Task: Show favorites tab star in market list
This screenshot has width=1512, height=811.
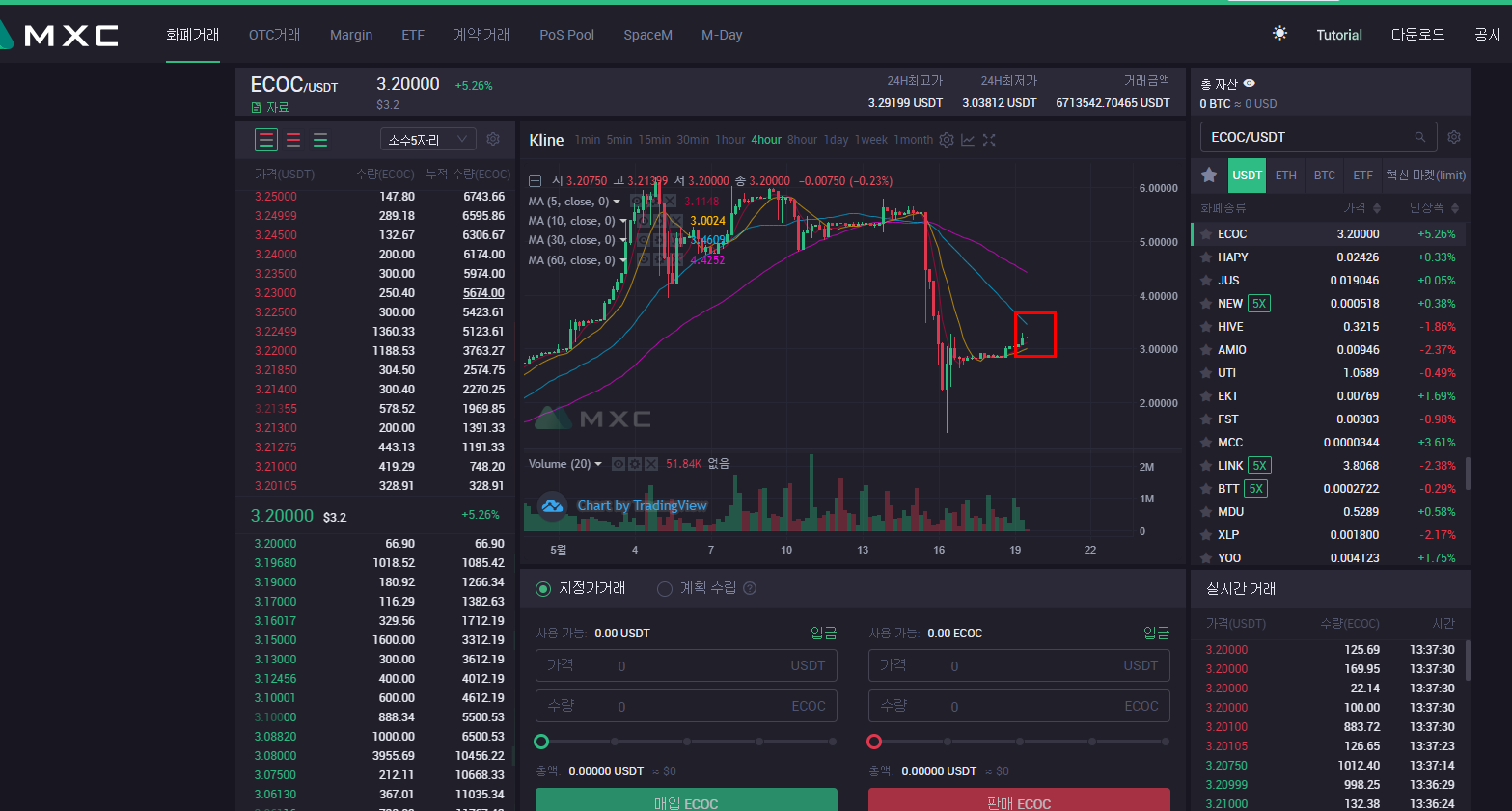Action: [1209, 175]
